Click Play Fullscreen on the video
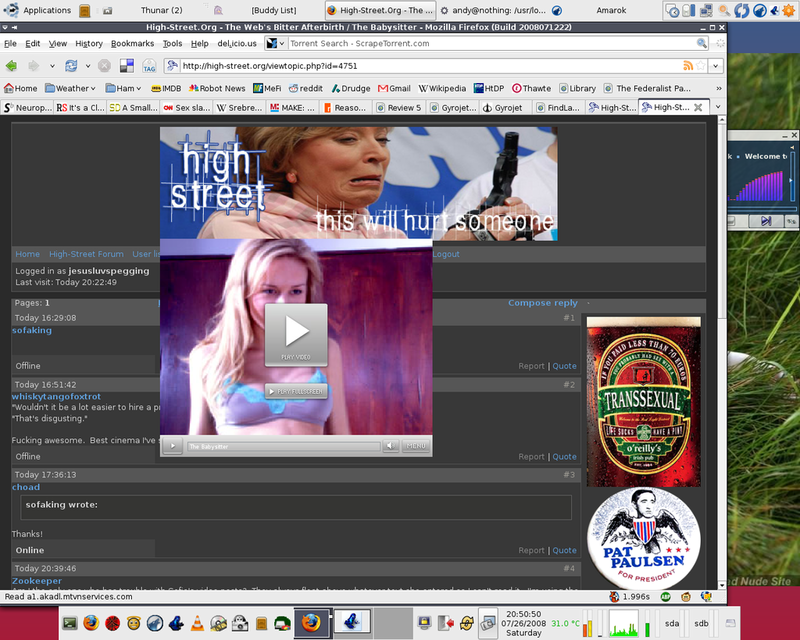Image resolution: width=800 pixels, height=640 pixels. click(x=296, y=391)
